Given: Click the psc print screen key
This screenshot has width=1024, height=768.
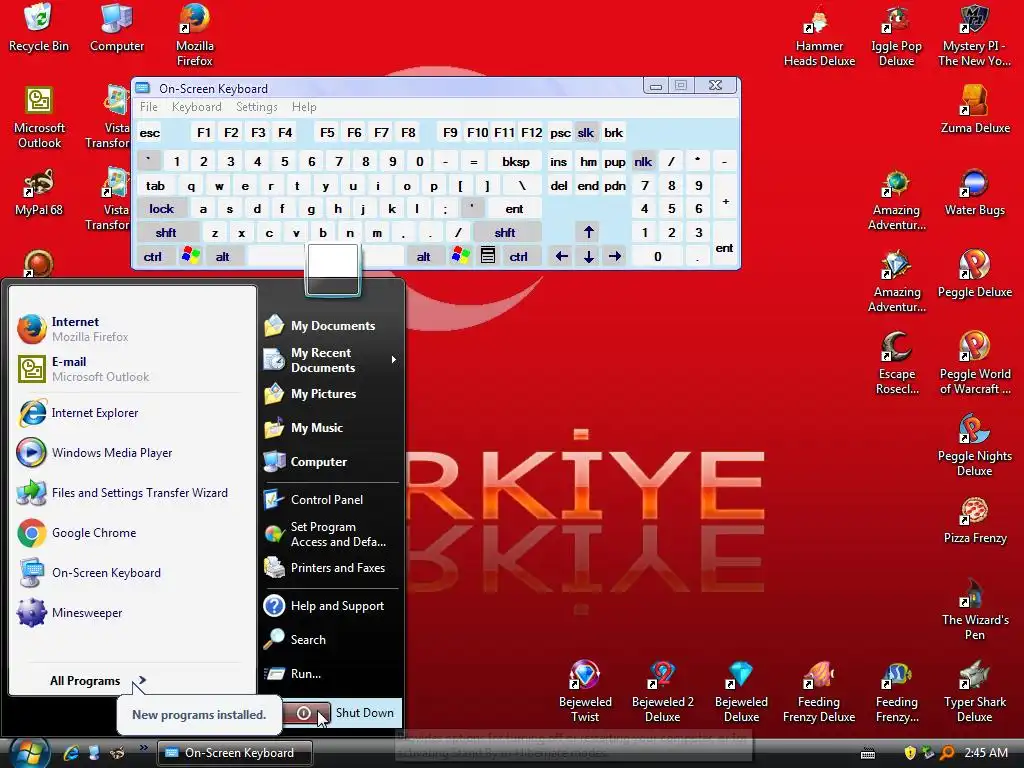Looking at the screenshot, I should pyautogui.click(x=560, y=133).
